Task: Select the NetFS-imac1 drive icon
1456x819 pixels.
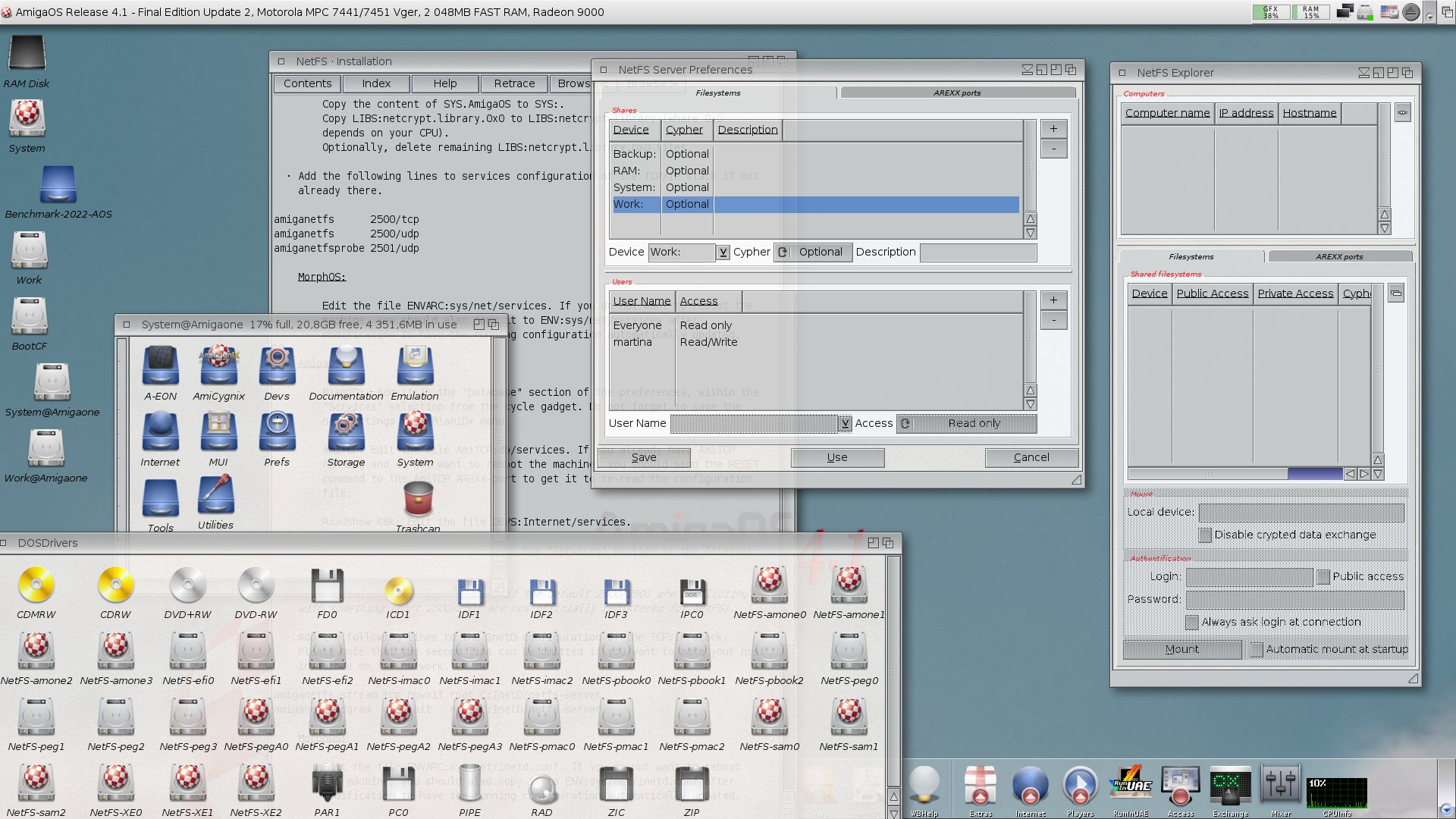Action: 467,655
